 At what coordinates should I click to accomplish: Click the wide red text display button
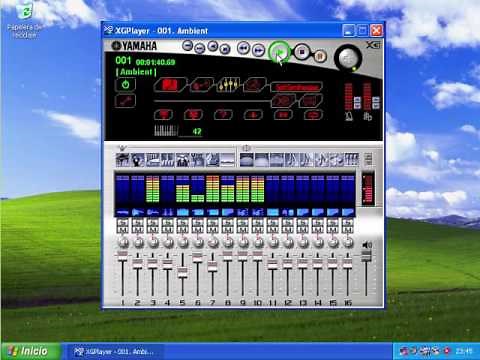click(296, 87)
